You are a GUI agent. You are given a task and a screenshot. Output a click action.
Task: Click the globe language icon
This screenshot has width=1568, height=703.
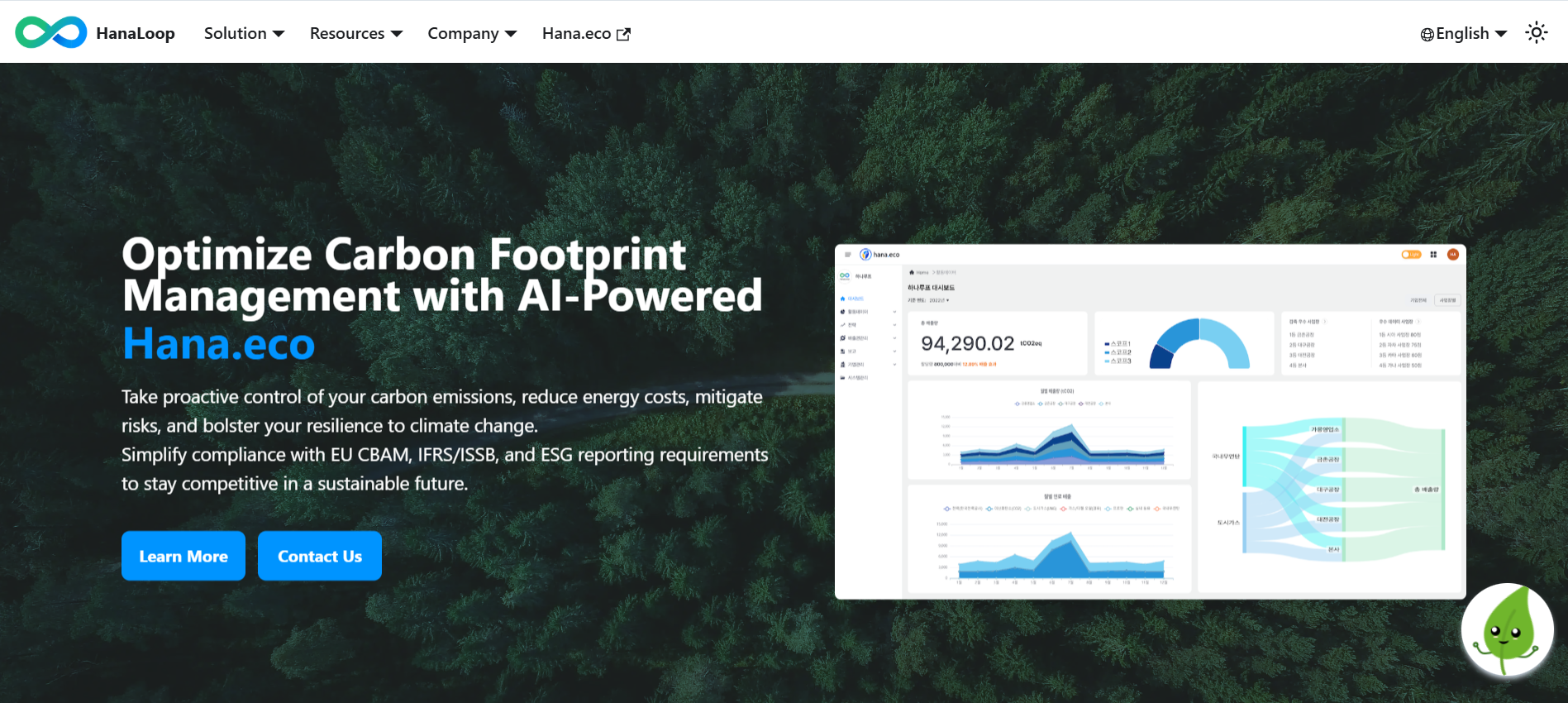1427,34
